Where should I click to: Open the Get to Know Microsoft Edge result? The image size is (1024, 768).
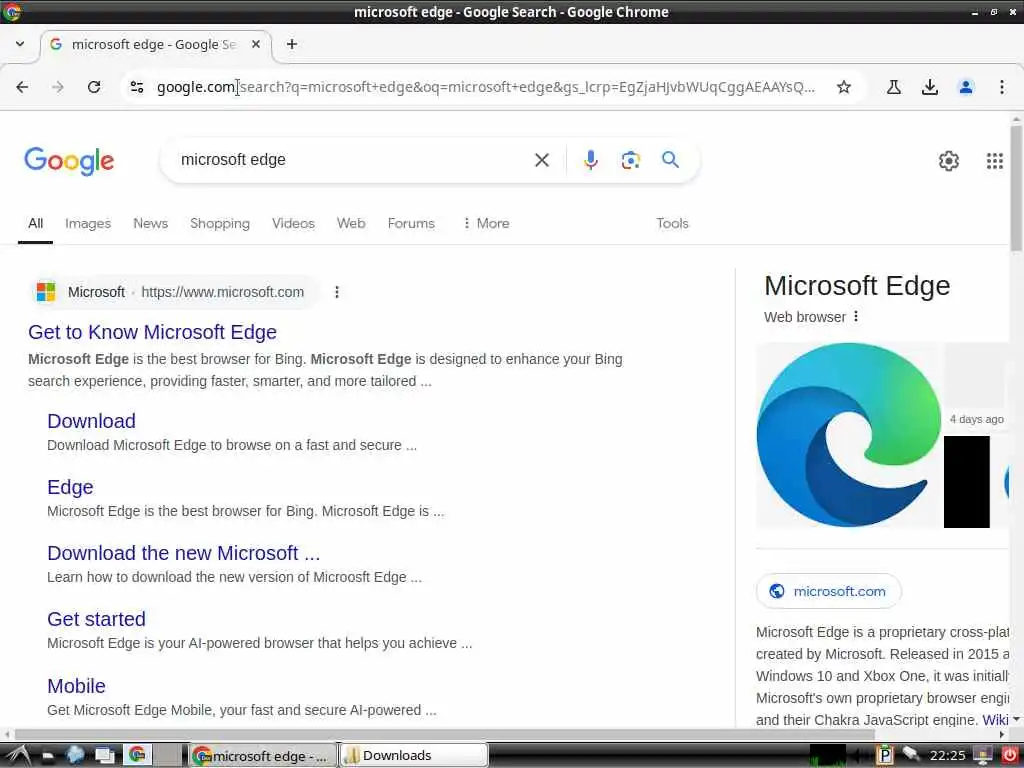click(x=152, y=332)
